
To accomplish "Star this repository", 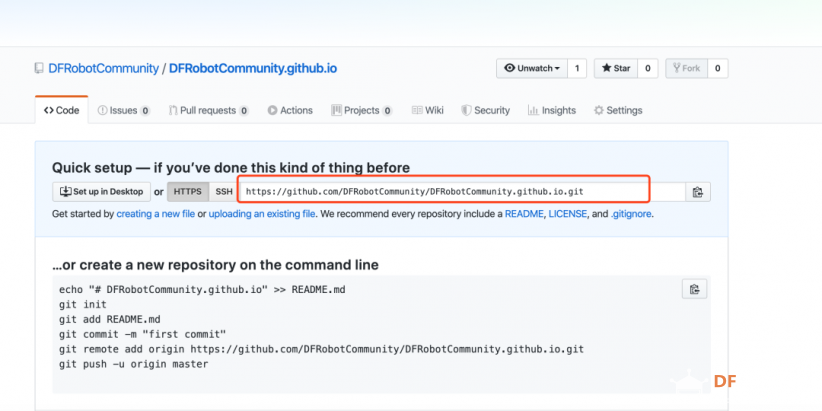I will [x=615, y=68].
